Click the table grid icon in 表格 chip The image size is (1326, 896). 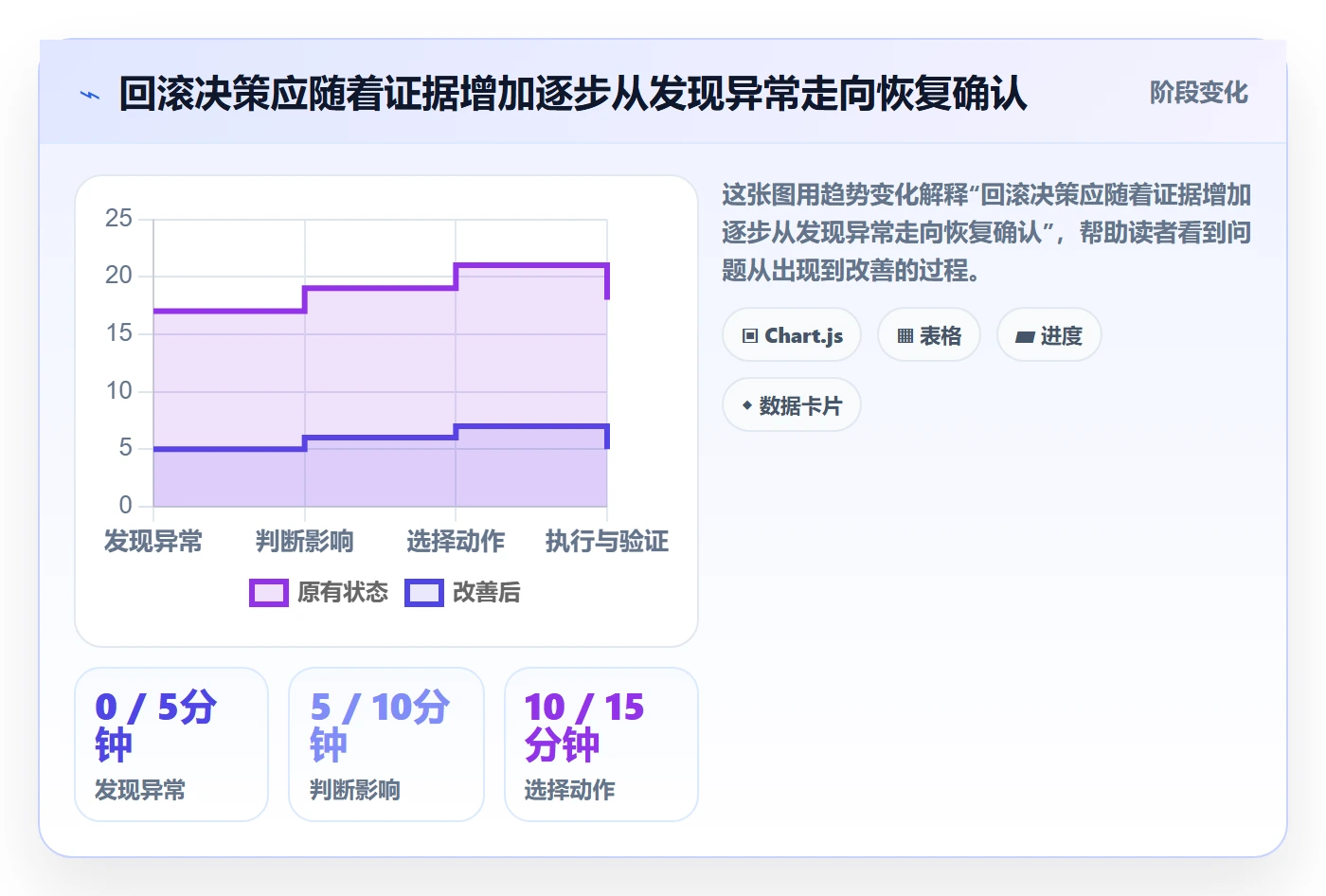pos(905,335)
